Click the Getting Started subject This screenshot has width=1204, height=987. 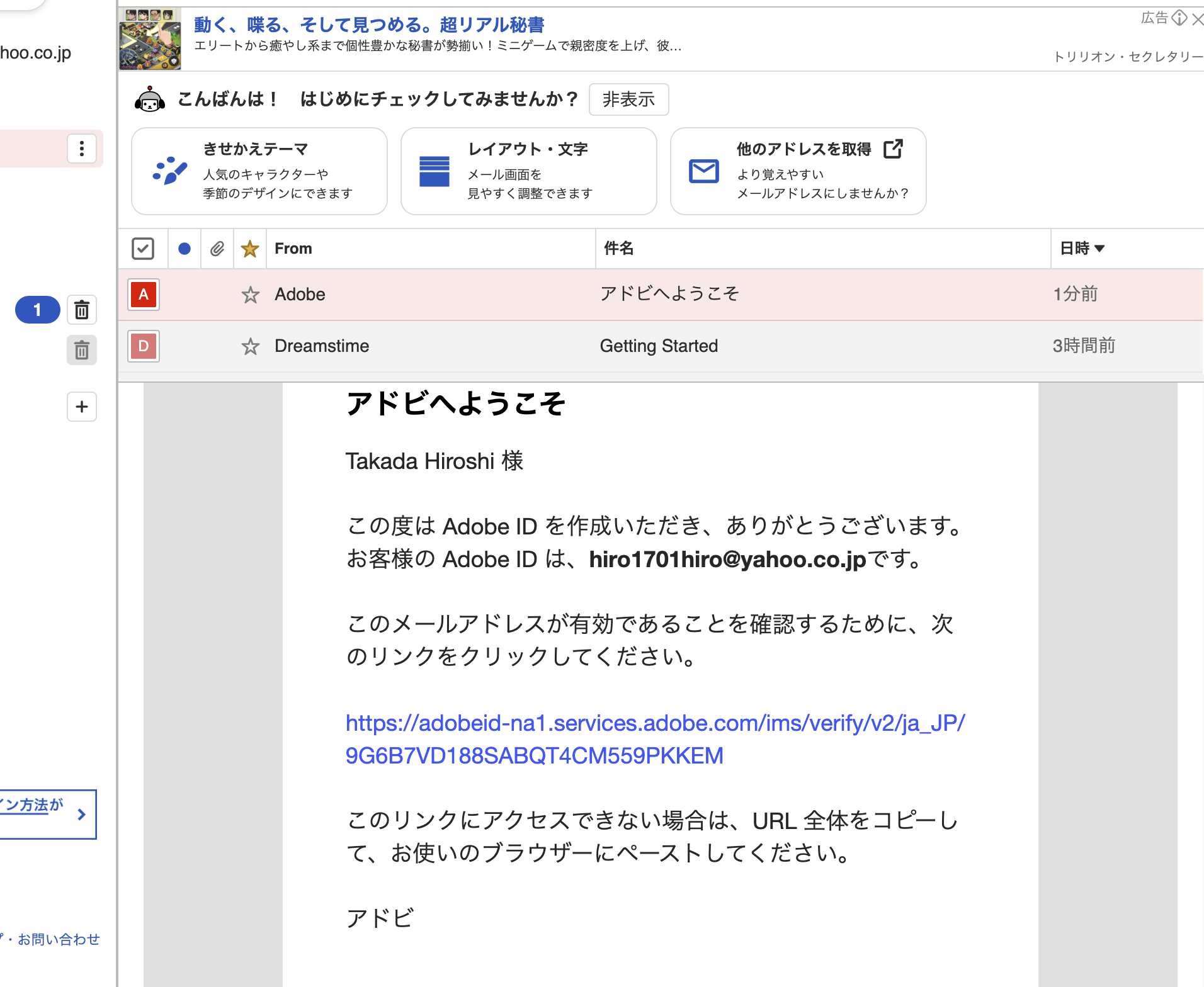[x=659, y=346]
